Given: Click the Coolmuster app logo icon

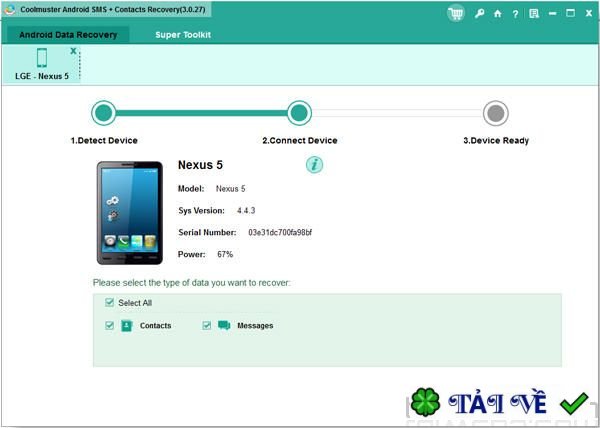Looking at the screenshot, I should tap(10, 10).
